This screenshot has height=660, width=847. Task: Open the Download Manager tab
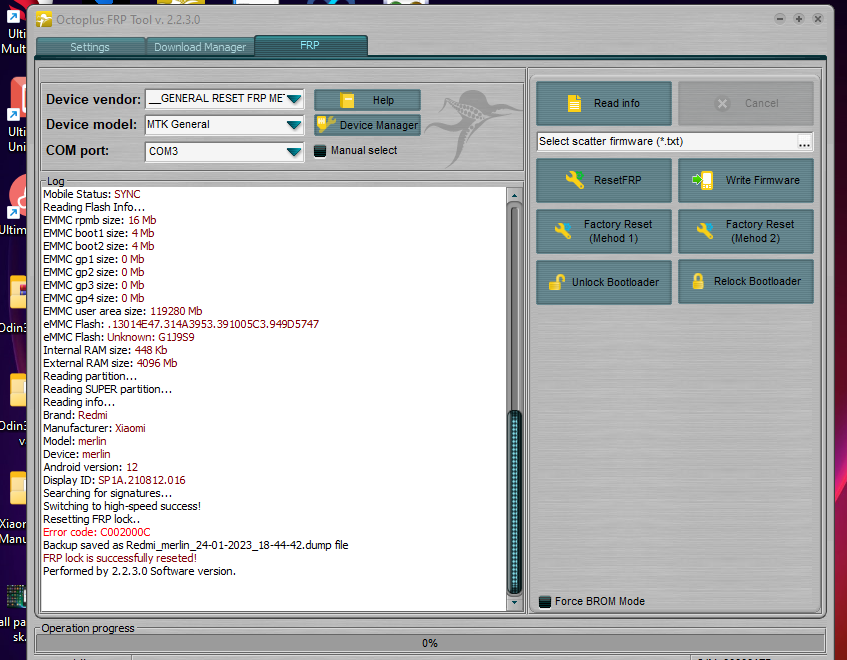[x=200, y=47]
